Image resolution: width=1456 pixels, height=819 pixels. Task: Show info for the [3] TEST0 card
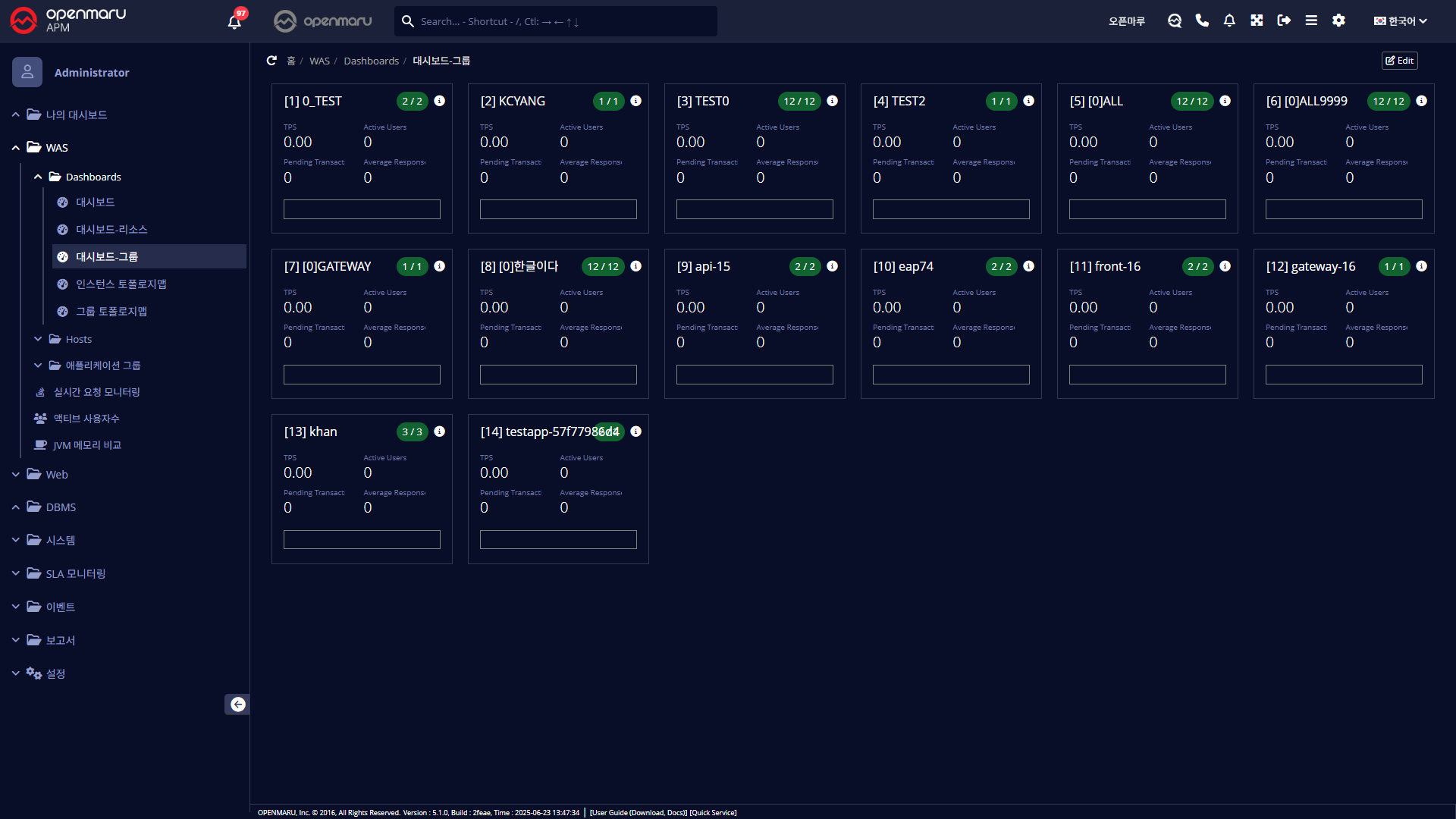click(x=832, y=101)
